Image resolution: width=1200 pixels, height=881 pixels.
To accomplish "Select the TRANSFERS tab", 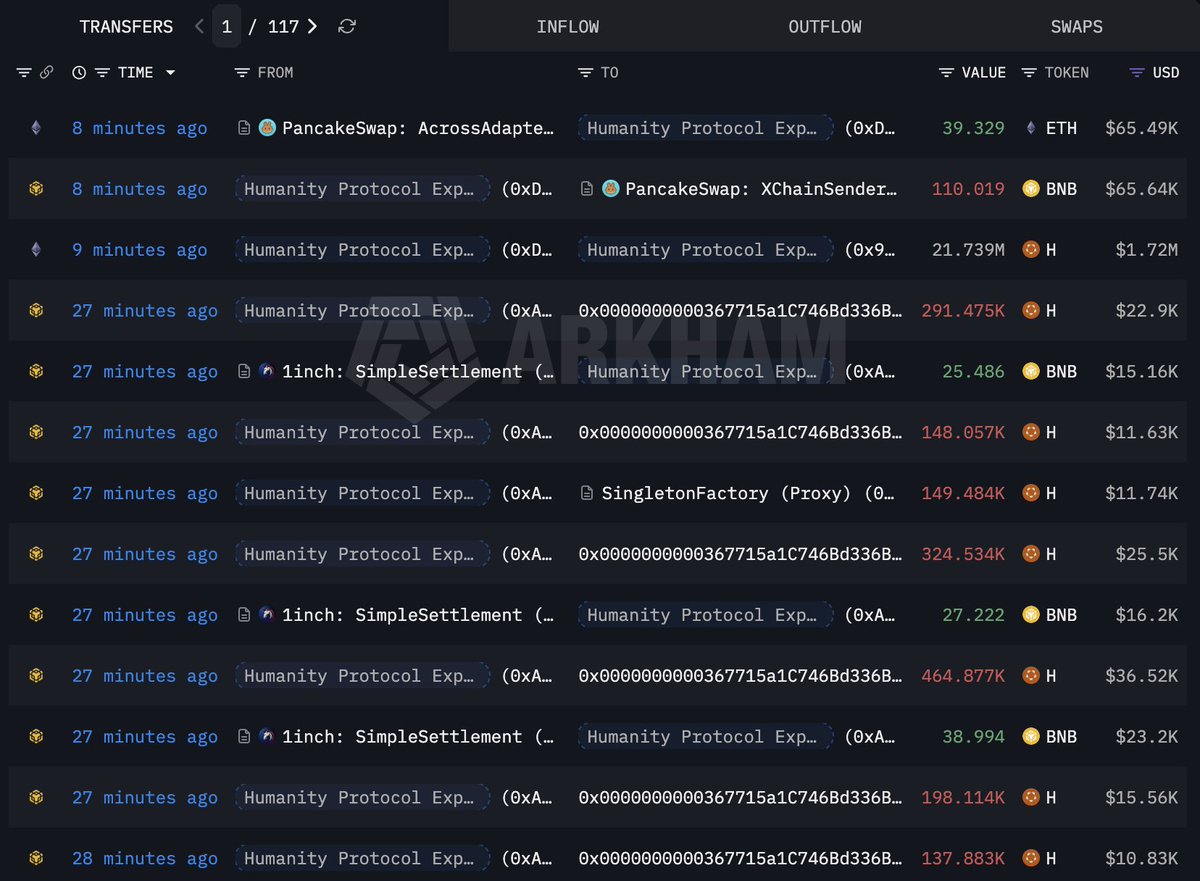I will (126, 27).
